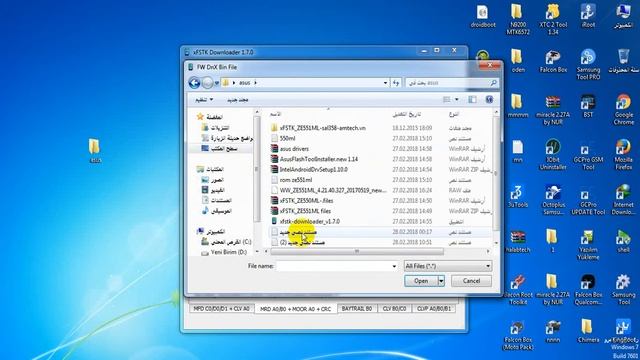The height and width of the screenshot is (360, 640).
Task: Open the change view options dropdown
Action: (x=457, y=100)
